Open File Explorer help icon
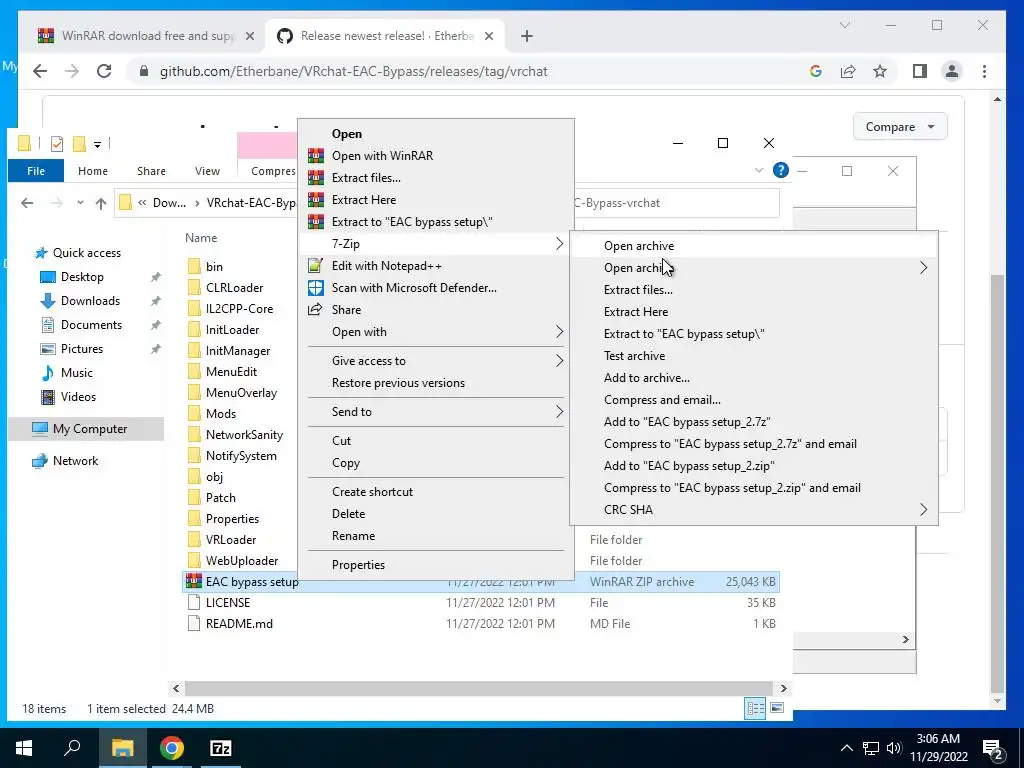Image resolution: width=1024 pixels, height=768 pixels. click(780, 170)
